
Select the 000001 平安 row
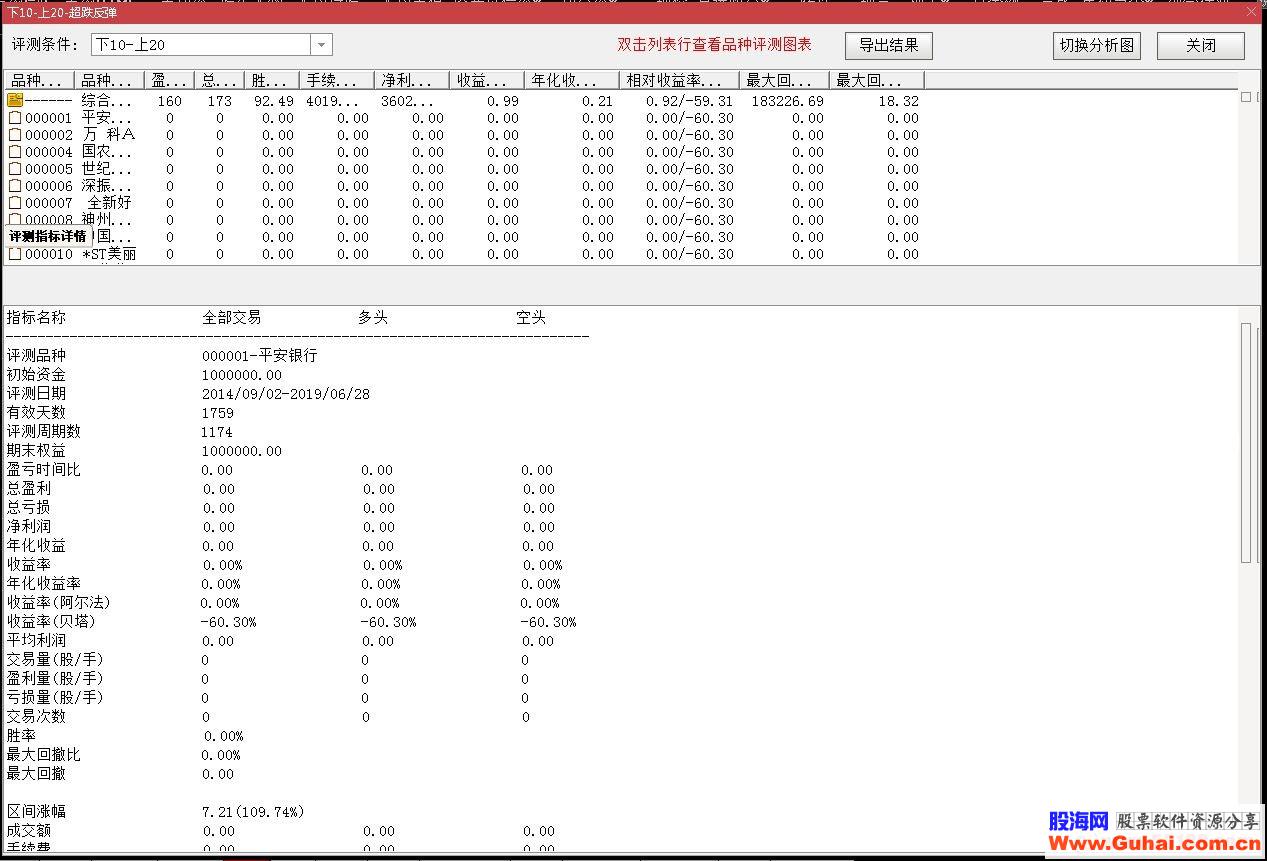(x=463, y=118)
